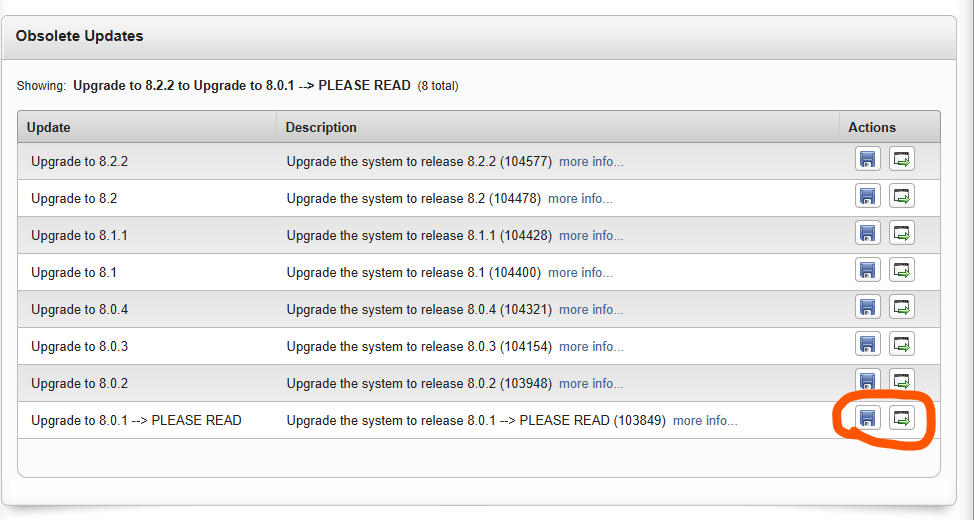This screenshot has height=520, width=974.
Task: Click the green arrow icon for Upgrade to 8.0.1
Action: (x=902, y=419)
